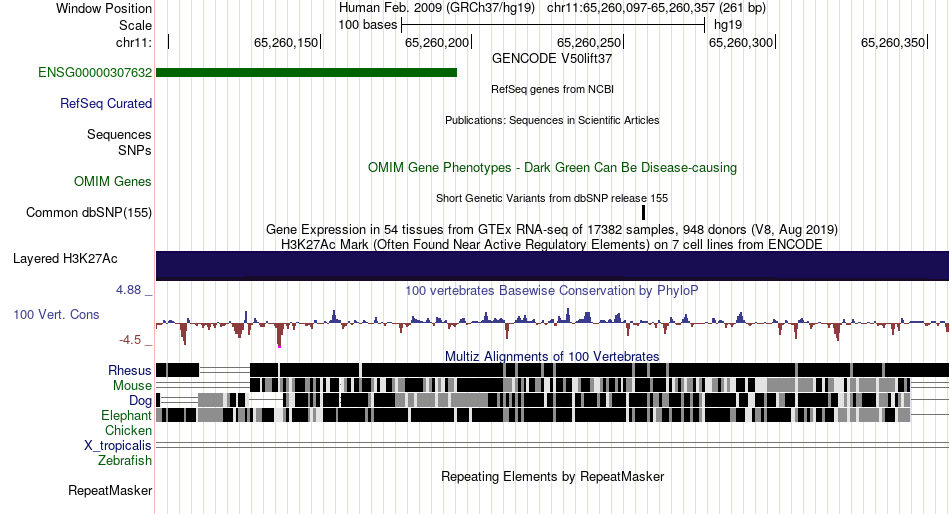
Task: Click the Elephant alignment track row
Action: pyautogui.click(x=553, y=415)
